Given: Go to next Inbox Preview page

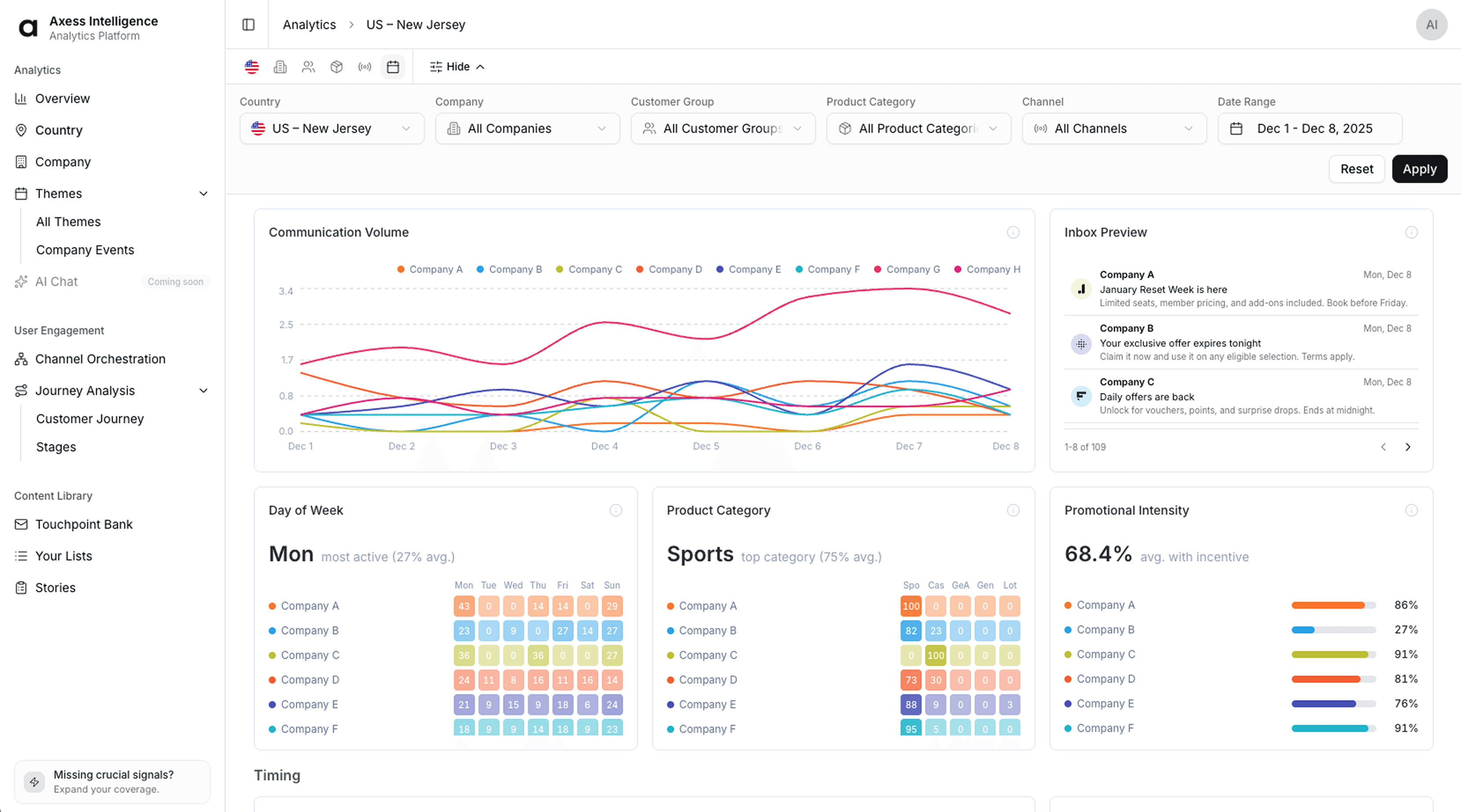Looking at the screenshot, I should [1408, 447].
